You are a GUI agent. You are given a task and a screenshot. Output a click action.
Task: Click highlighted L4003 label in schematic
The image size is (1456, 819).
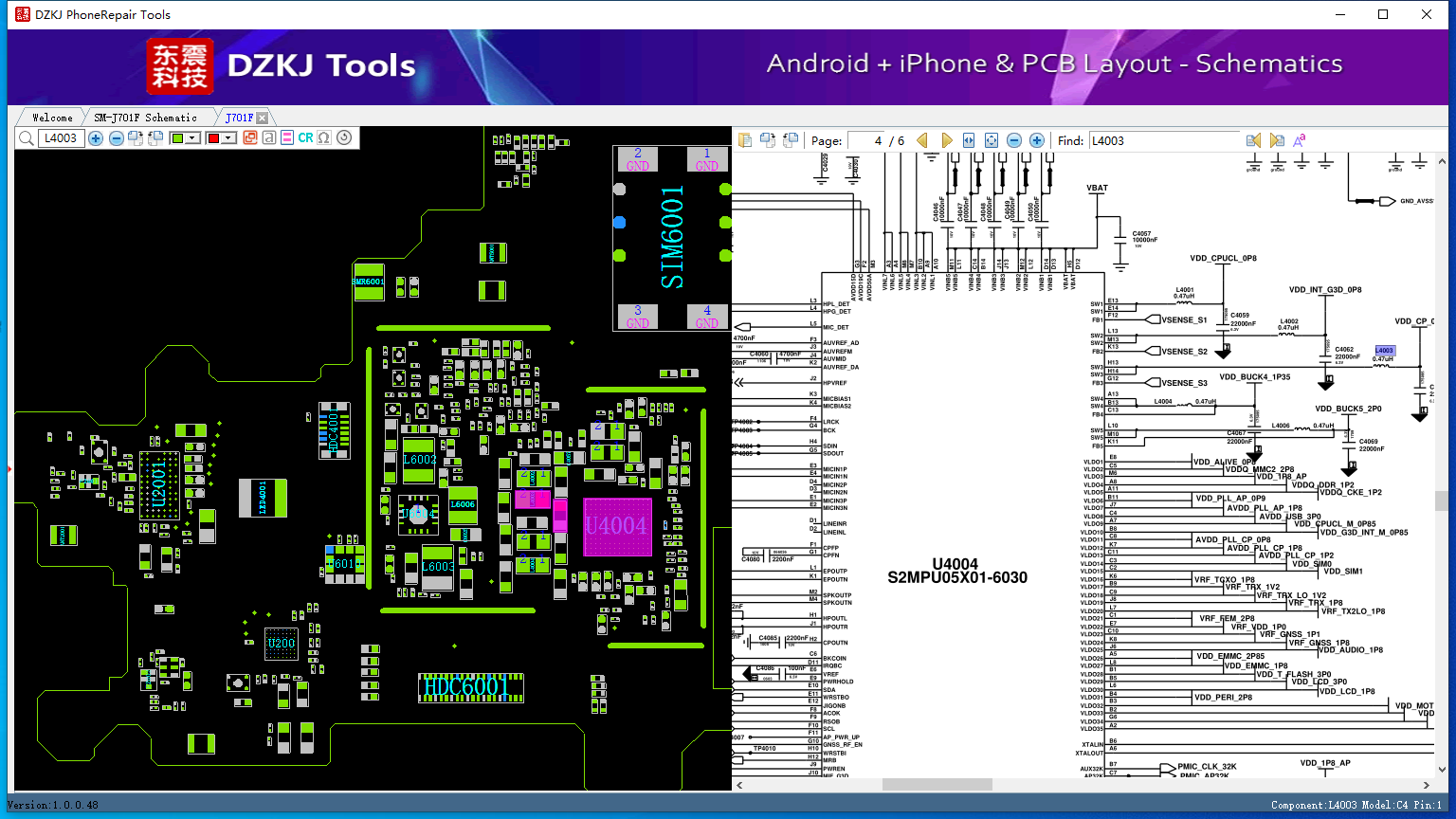point(1384,351)
